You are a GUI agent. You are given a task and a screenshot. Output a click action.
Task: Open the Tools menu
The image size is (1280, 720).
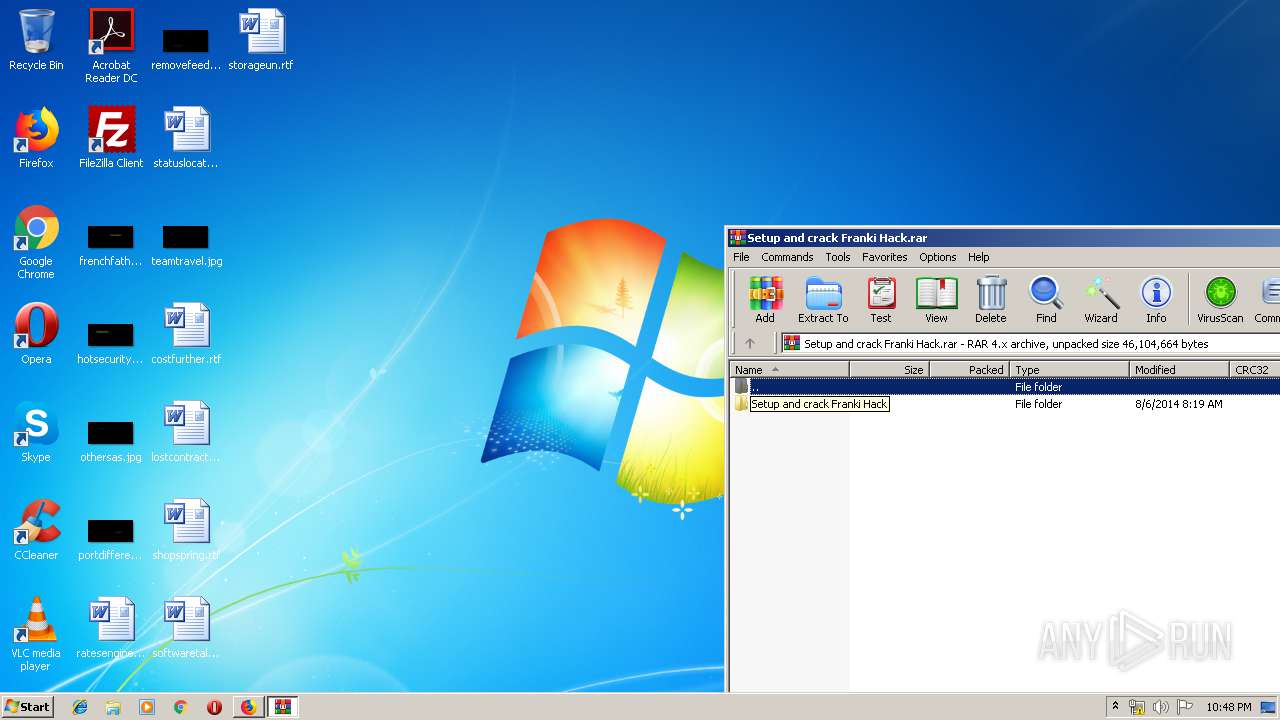838,257
